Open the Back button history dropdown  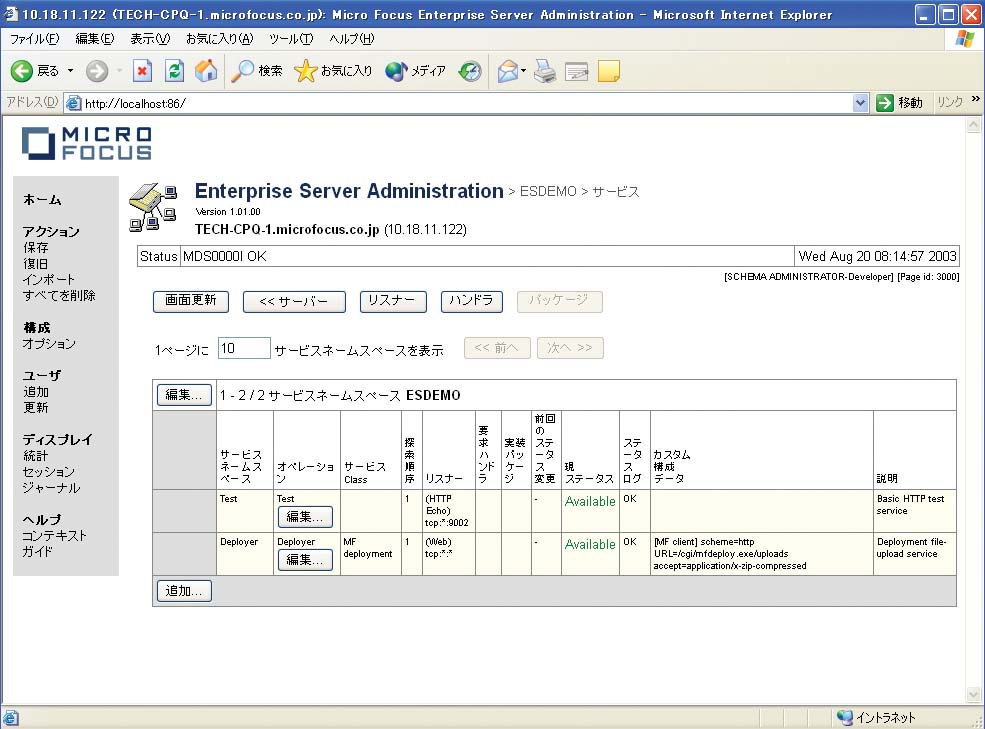click(70, 71)
